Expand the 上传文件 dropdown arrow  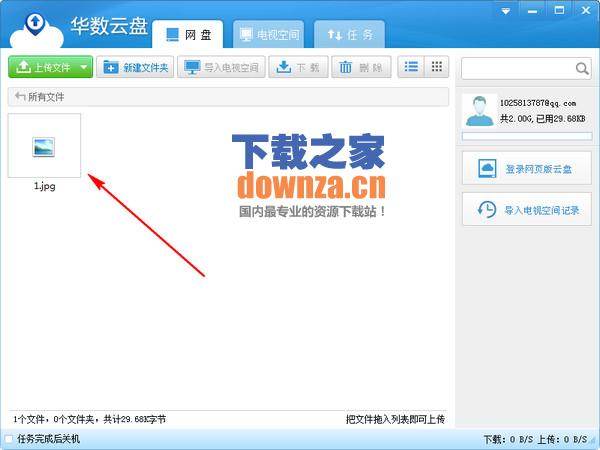point(84,67)
